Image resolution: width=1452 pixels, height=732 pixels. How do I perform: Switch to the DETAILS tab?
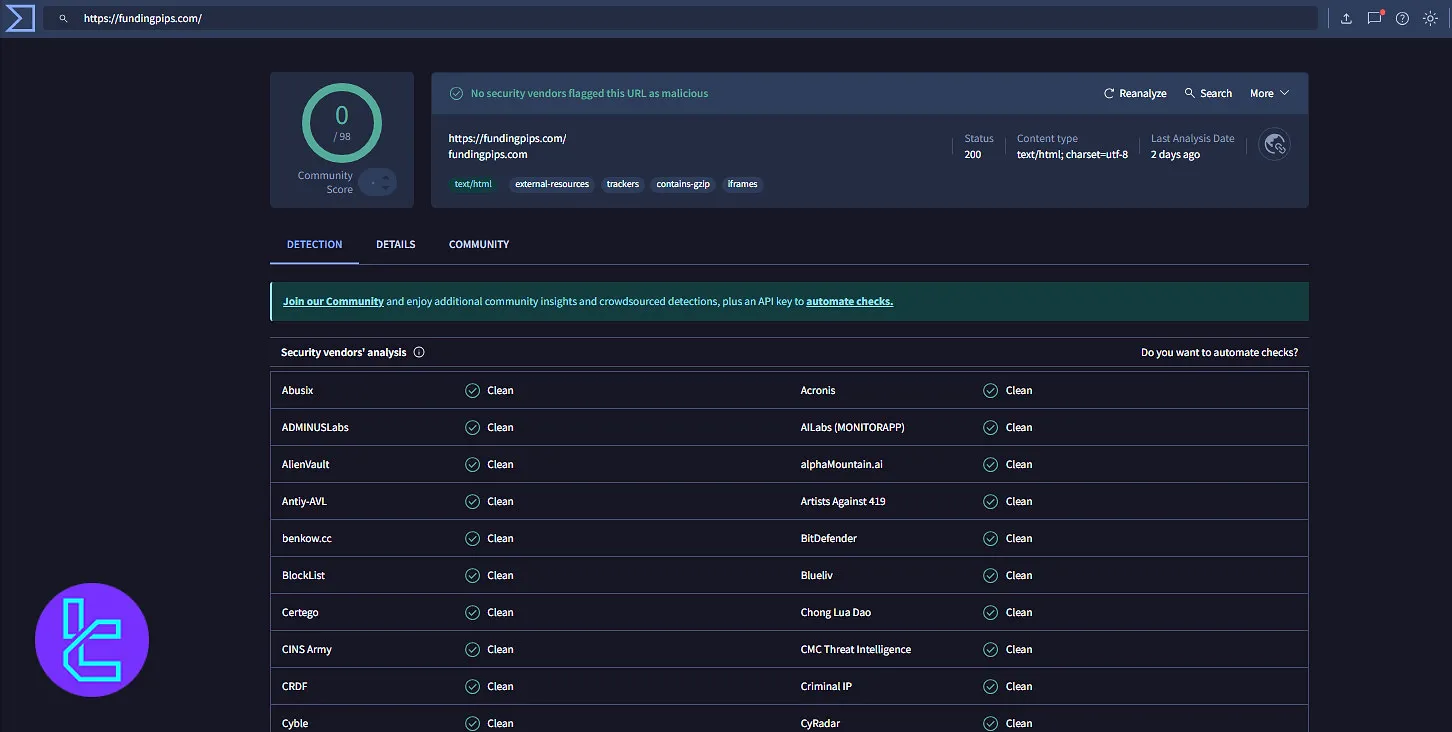click(x=395, y=244)
